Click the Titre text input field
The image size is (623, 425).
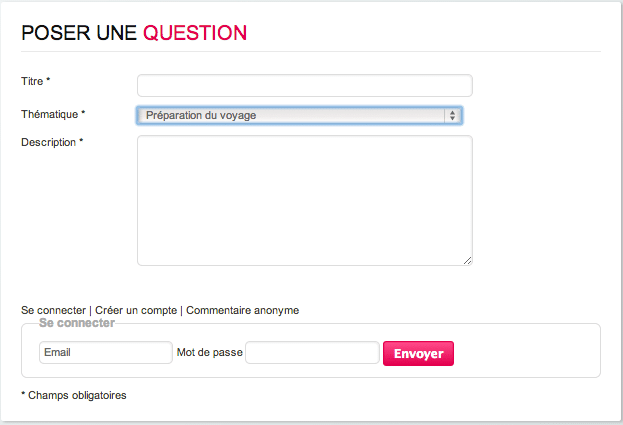point(304,85)
